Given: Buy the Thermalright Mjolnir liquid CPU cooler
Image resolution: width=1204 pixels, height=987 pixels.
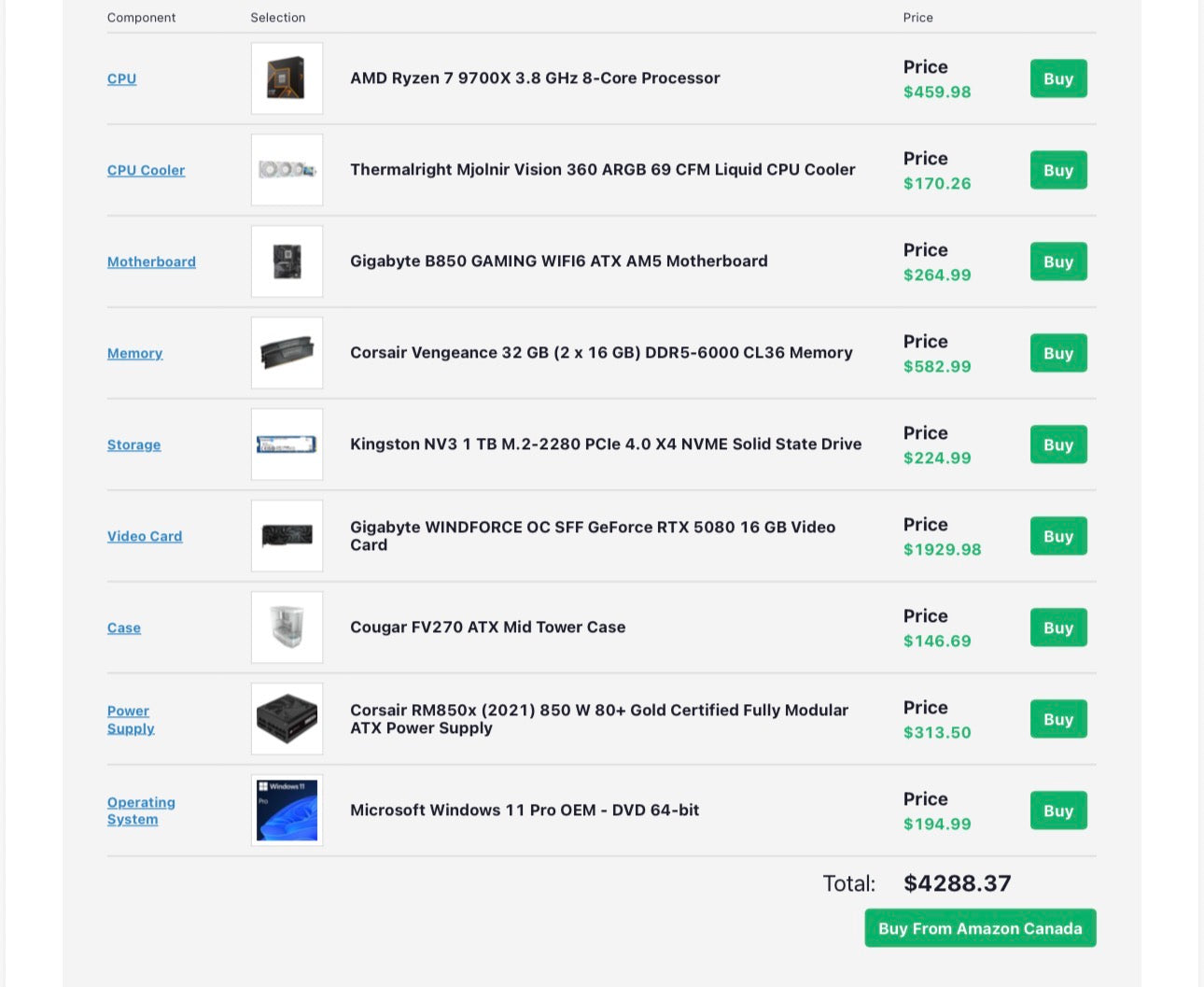Looking at the screenshot, I should (x=1057, y=170).
